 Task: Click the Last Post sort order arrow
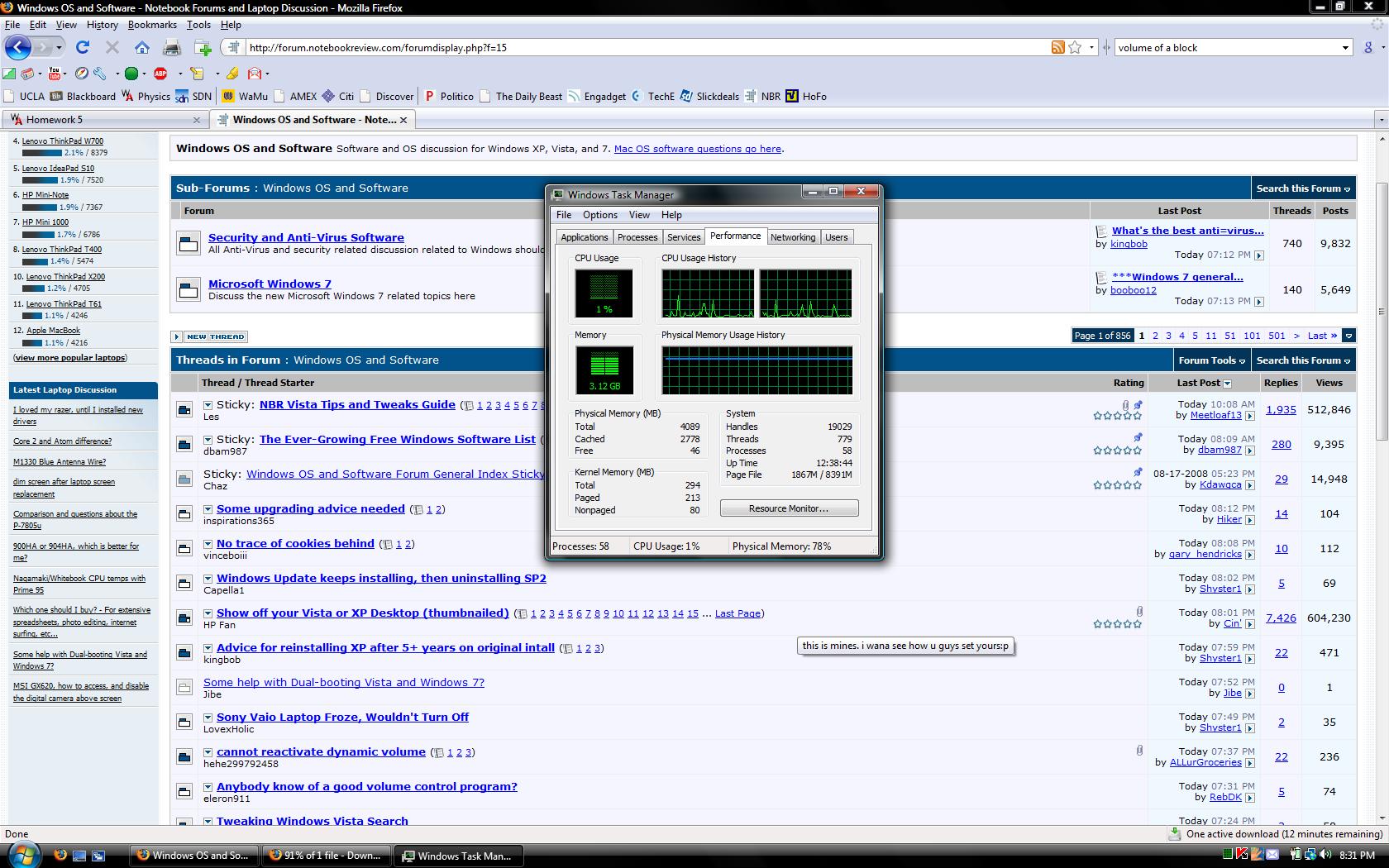(1228, 384)
